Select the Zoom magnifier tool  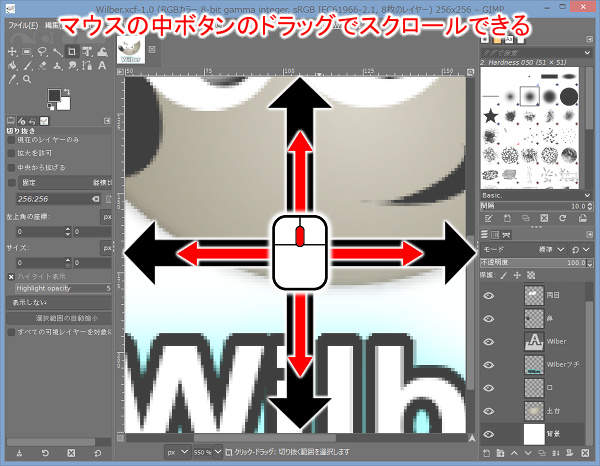pos(27,80)
